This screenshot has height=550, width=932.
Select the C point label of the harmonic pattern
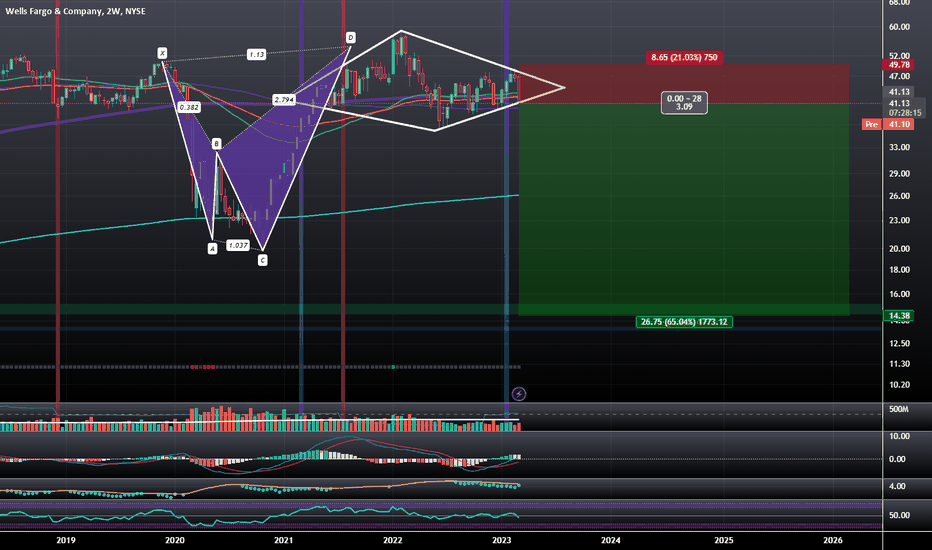(x=262, y=260)
